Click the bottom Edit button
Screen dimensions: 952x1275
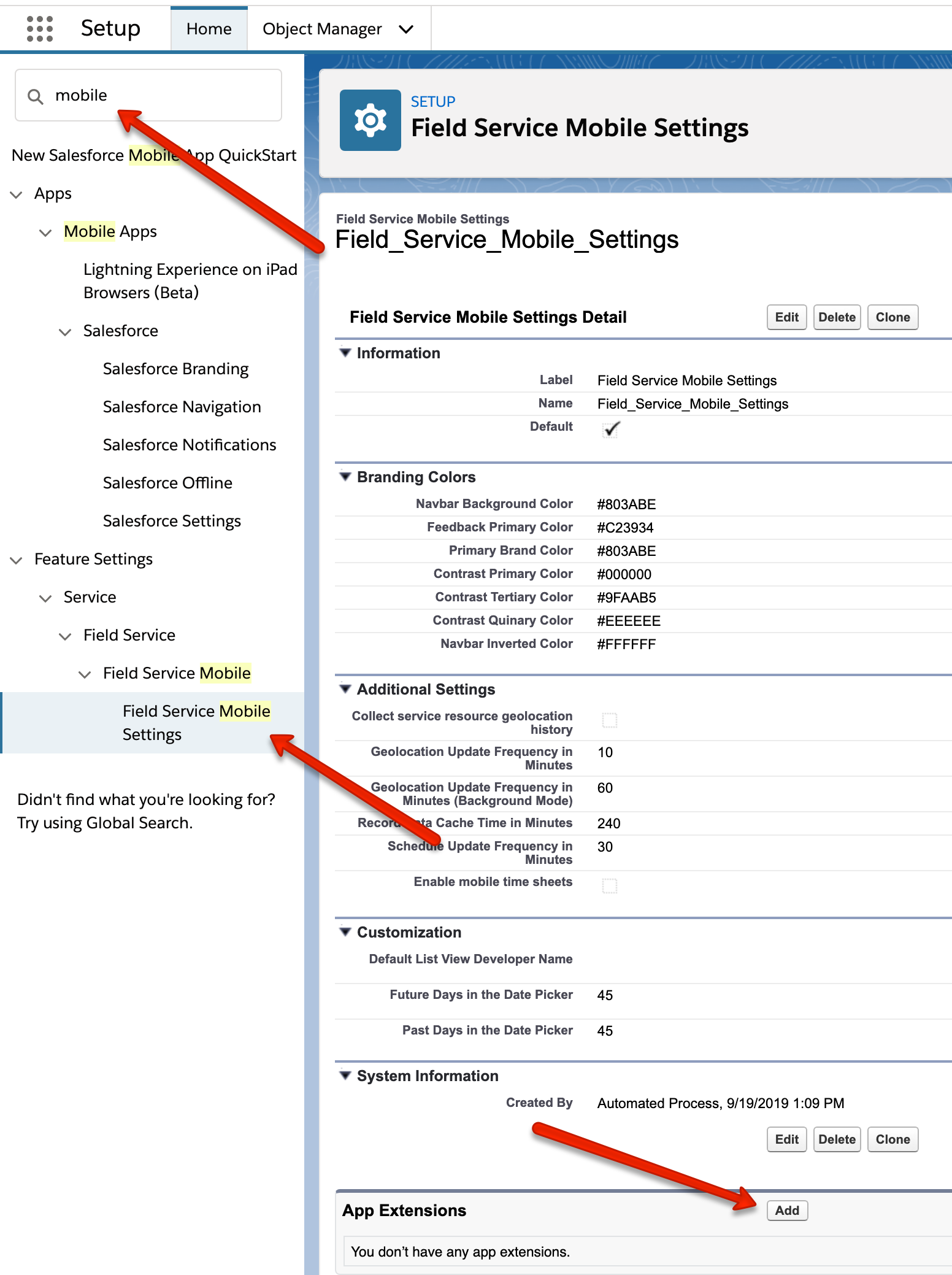[786, 1139]
